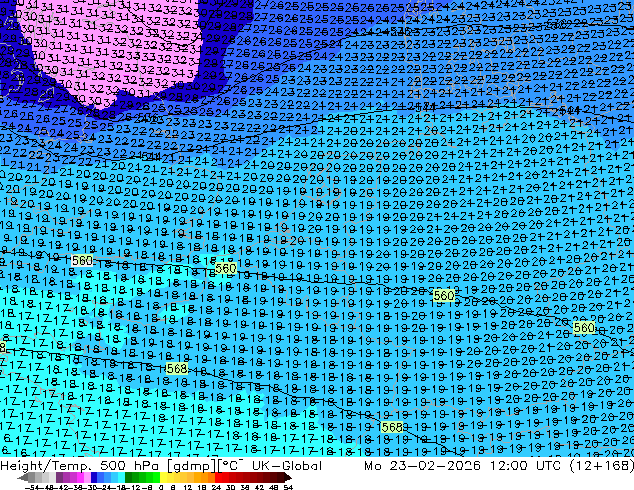
Task: Click the bright red segment of color scale
Action: (x=218, y=478)
